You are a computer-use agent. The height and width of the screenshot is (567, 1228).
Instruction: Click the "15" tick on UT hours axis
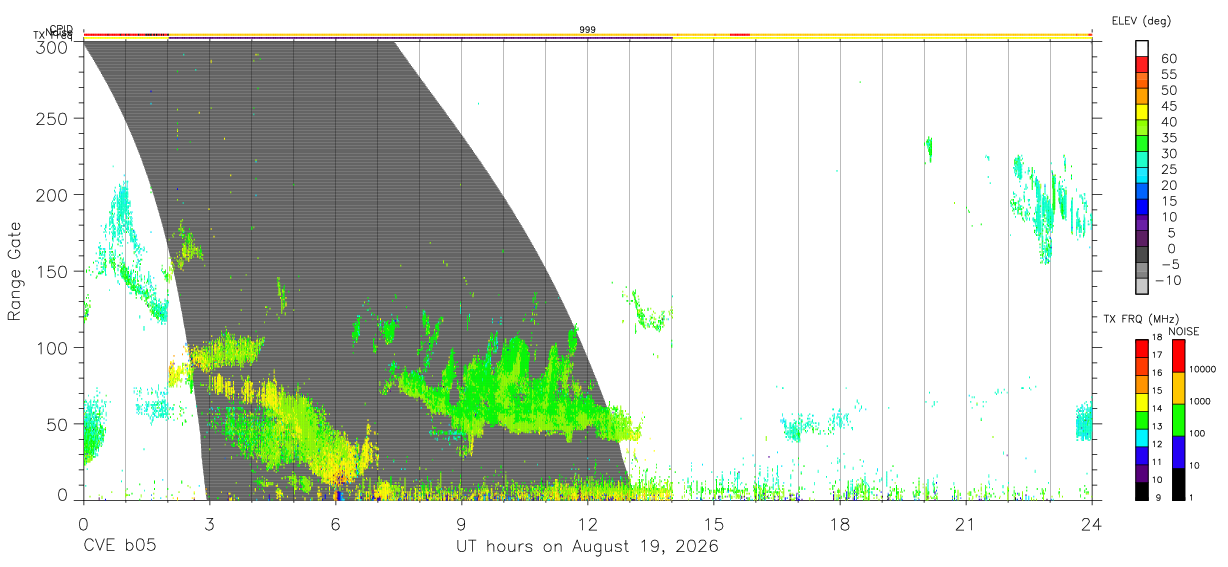(713, 523)
